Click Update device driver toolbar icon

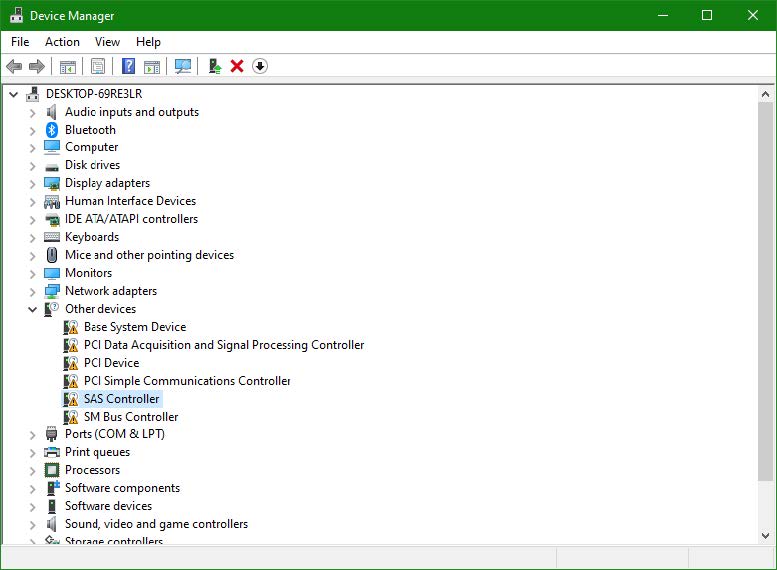215,66
